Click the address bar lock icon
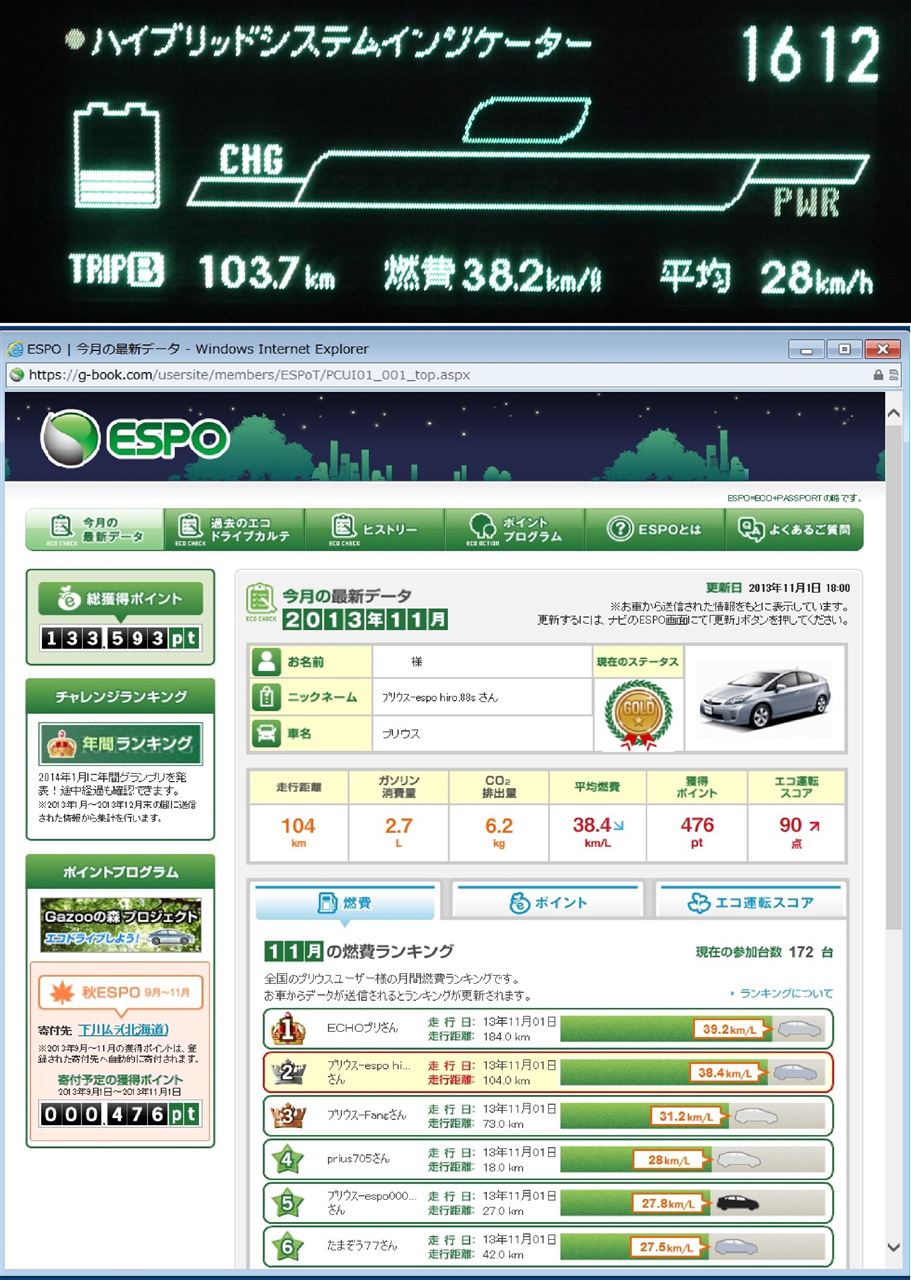Screen dimensions: 911x1280 [x=879, y=375]
